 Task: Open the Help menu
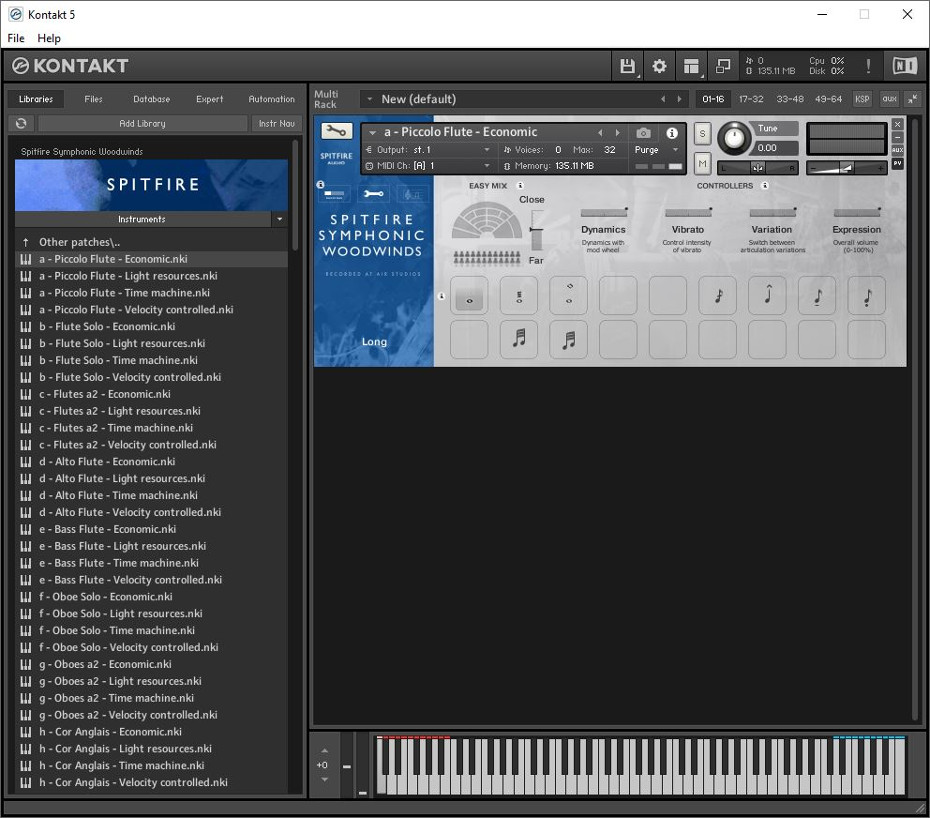[49, 38]
